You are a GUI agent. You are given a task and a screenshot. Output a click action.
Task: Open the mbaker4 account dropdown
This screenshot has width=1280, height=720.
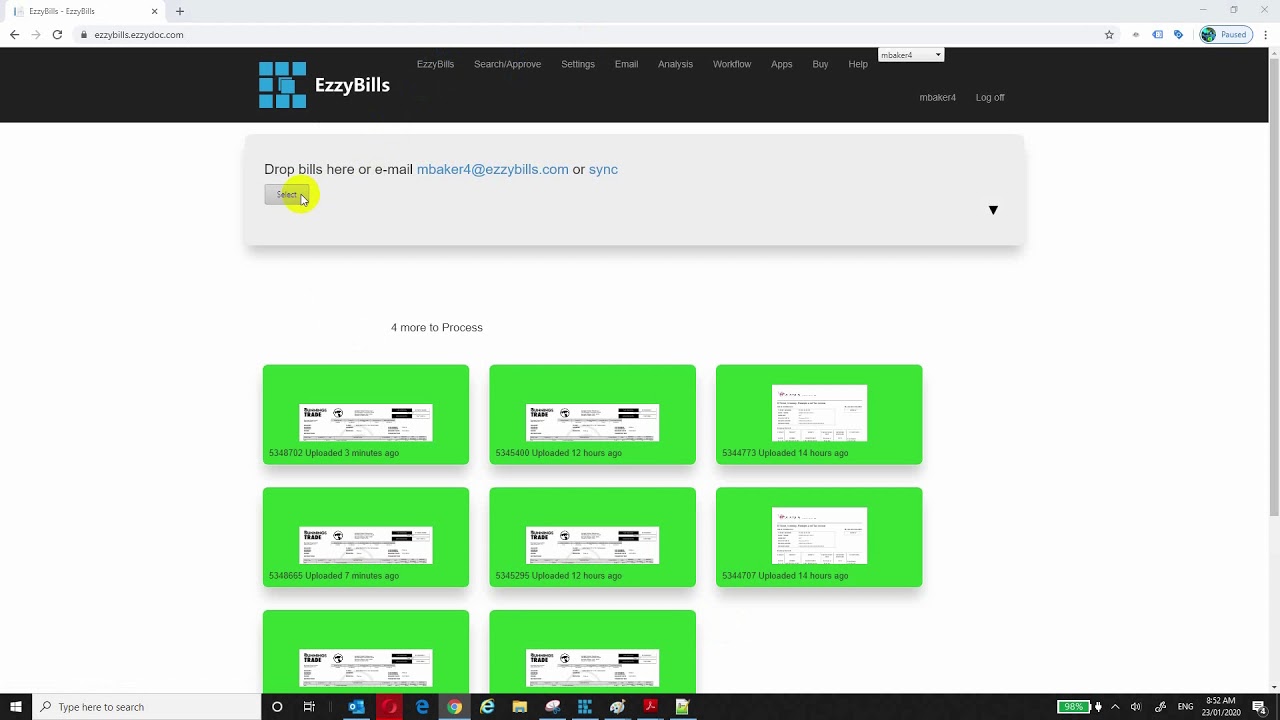910,55
